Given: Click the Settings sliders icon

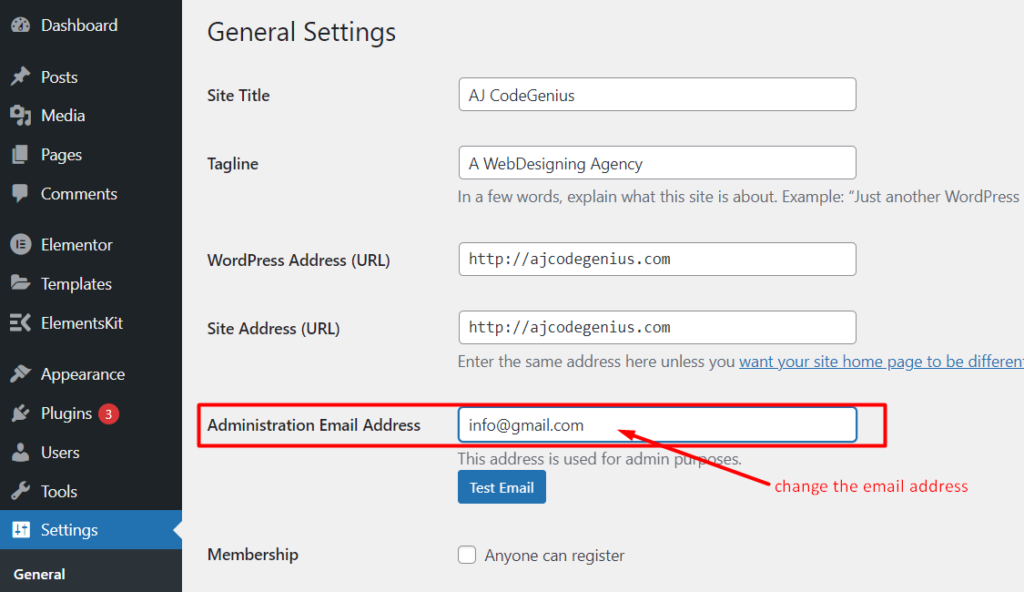Looking at the screenshot, I should [20, 530].
